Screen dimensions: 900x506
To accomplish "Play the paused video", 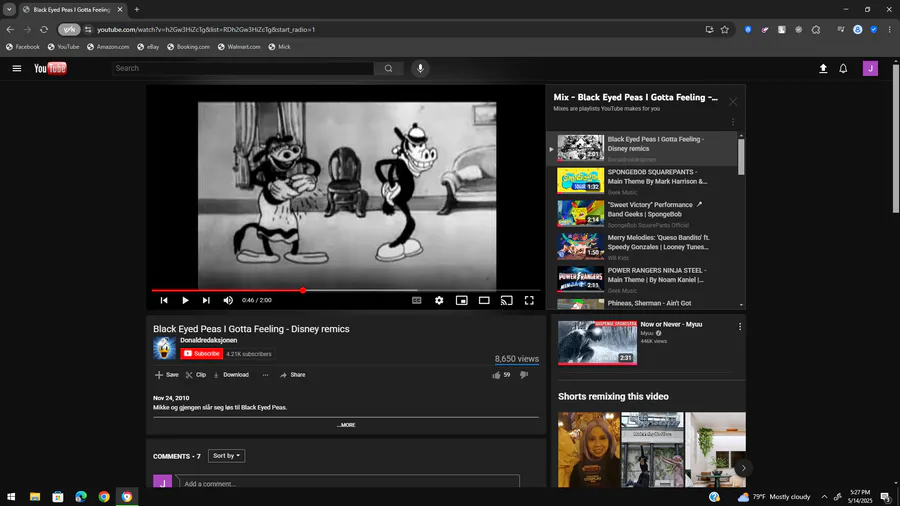I will [x=185, y=300].
